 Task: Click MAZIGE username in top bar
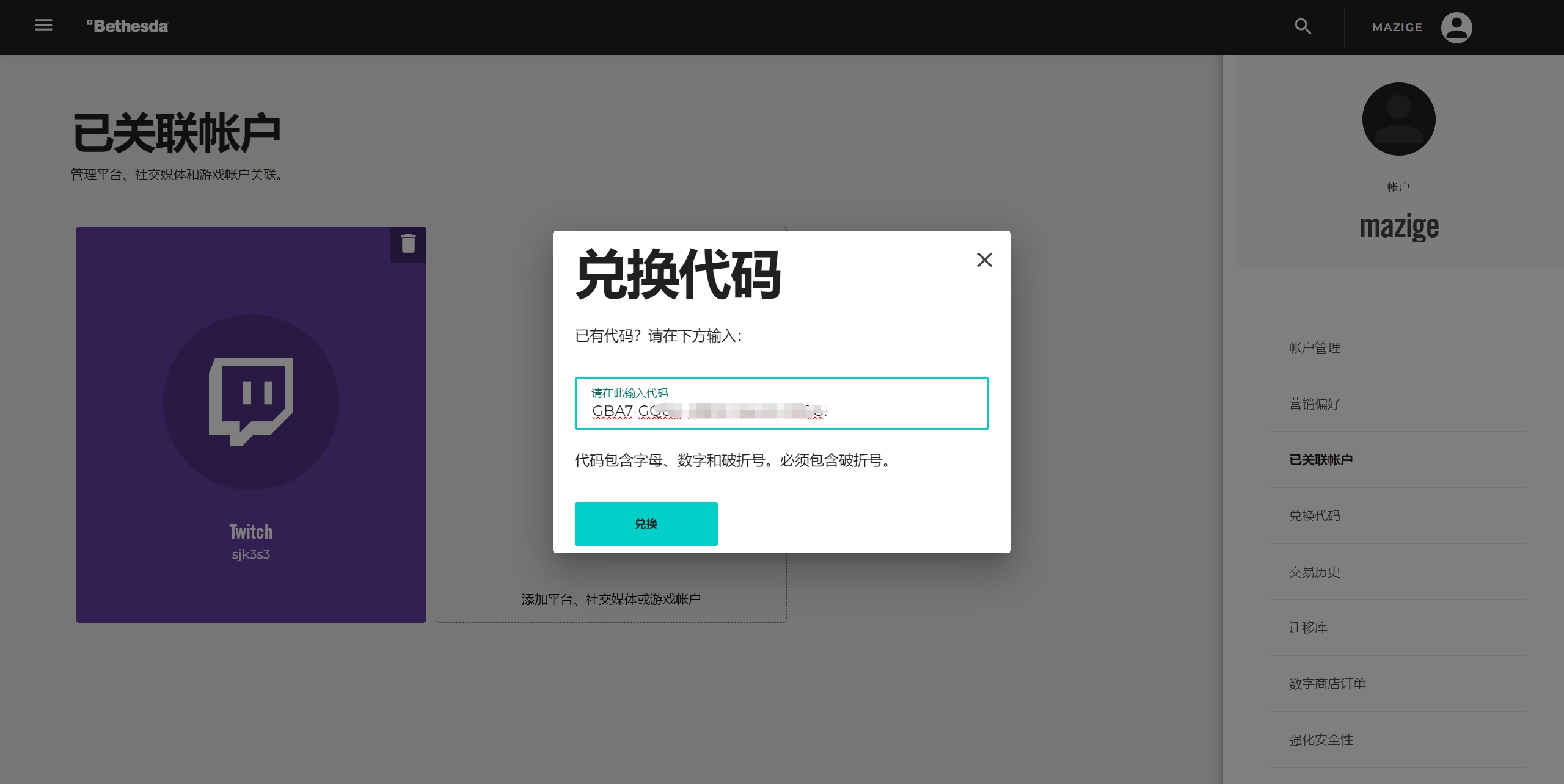(x=1397, y=27)
